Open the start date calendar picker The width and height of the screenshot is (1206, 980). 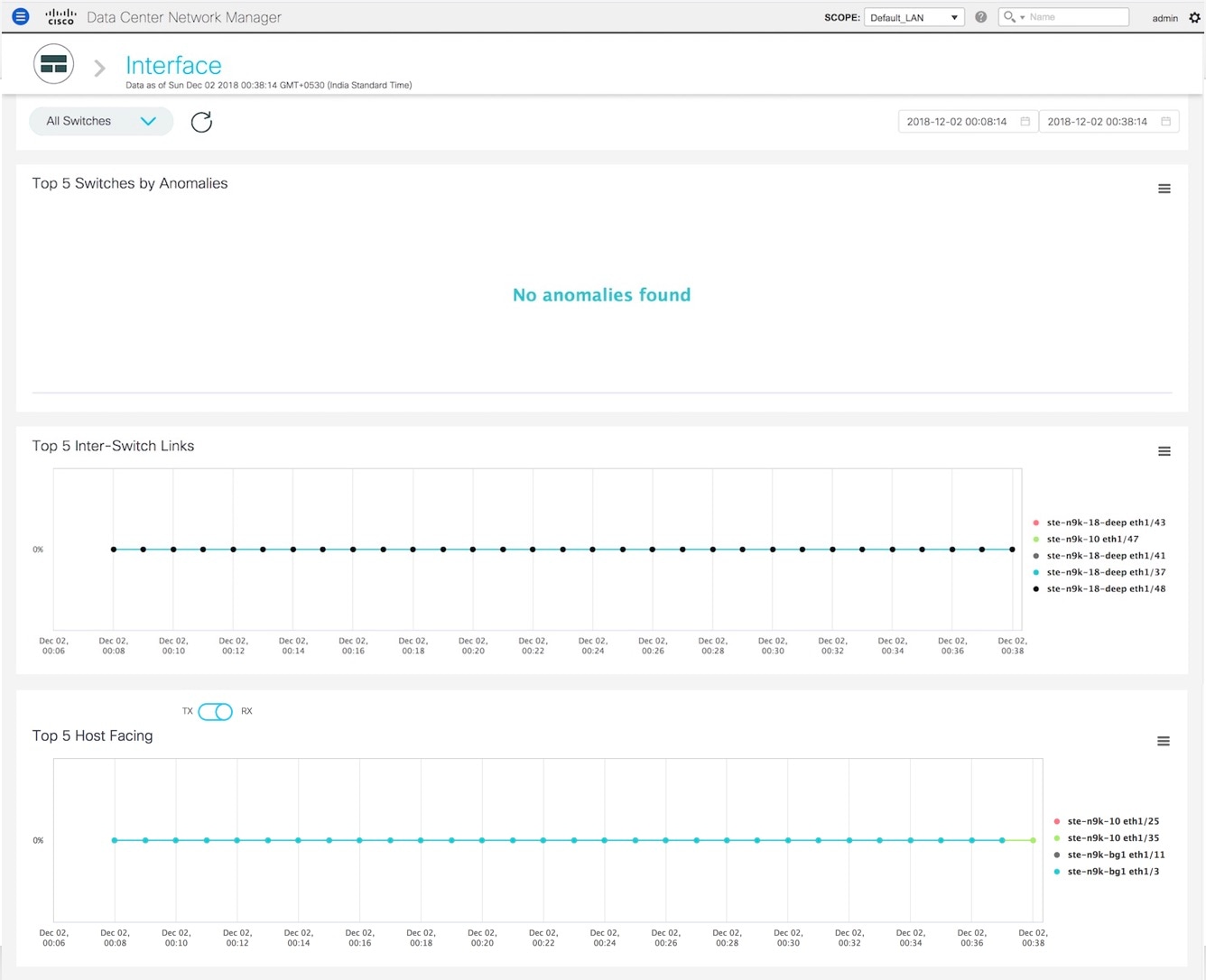coord(1025,120)
